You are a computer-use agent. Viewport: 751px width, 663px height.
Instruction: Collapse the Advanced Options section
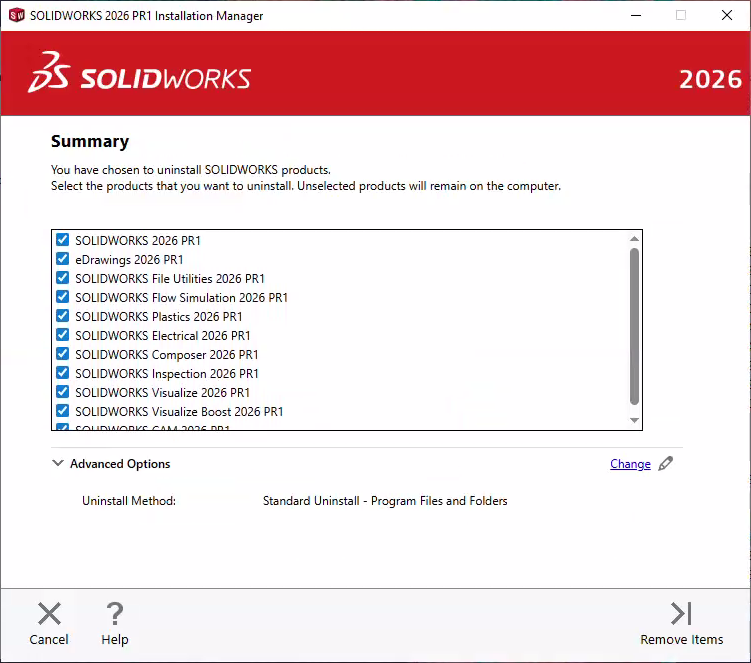point(57,464)
